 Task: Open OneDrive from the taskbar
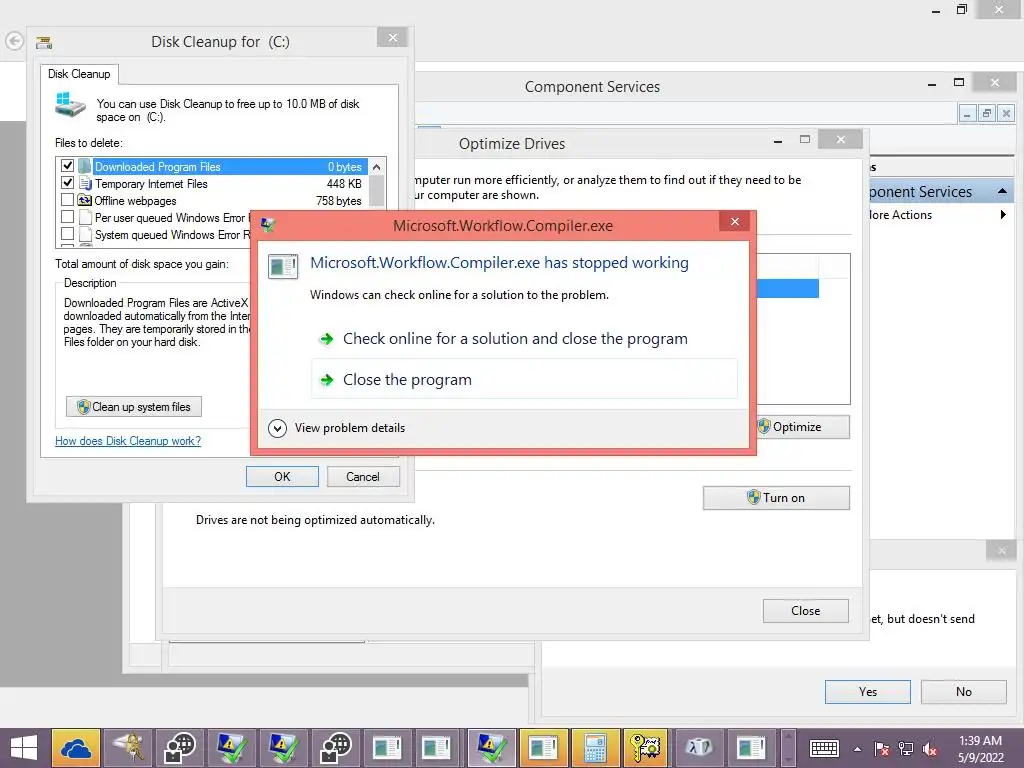click(76, 748)
